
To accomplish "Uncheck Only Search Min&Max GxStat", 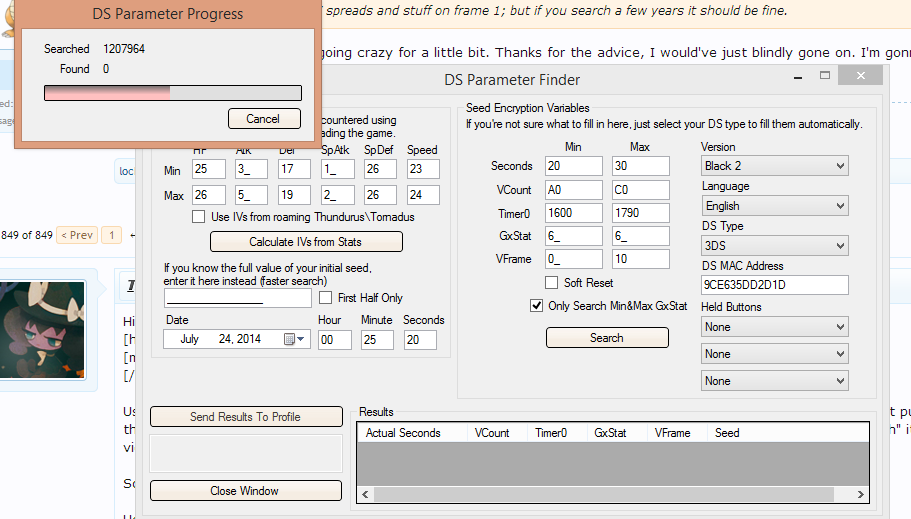I will [x=537, y=306].
